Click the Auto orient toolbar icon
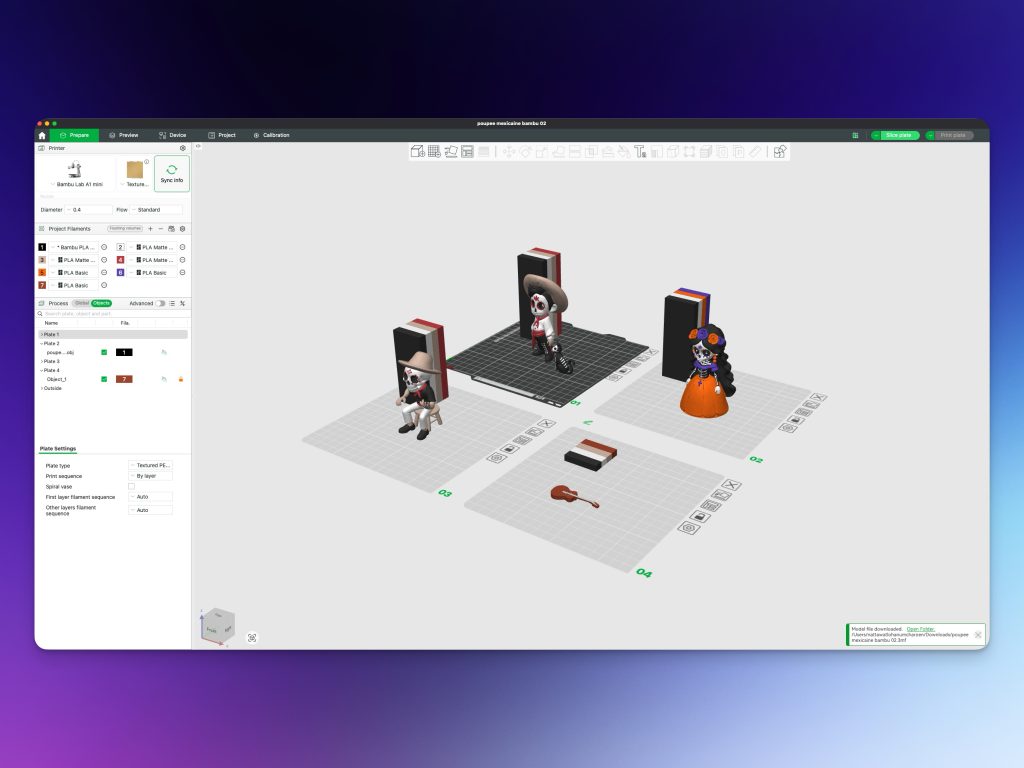This screenshot has width=1024, height=768. 451,152
